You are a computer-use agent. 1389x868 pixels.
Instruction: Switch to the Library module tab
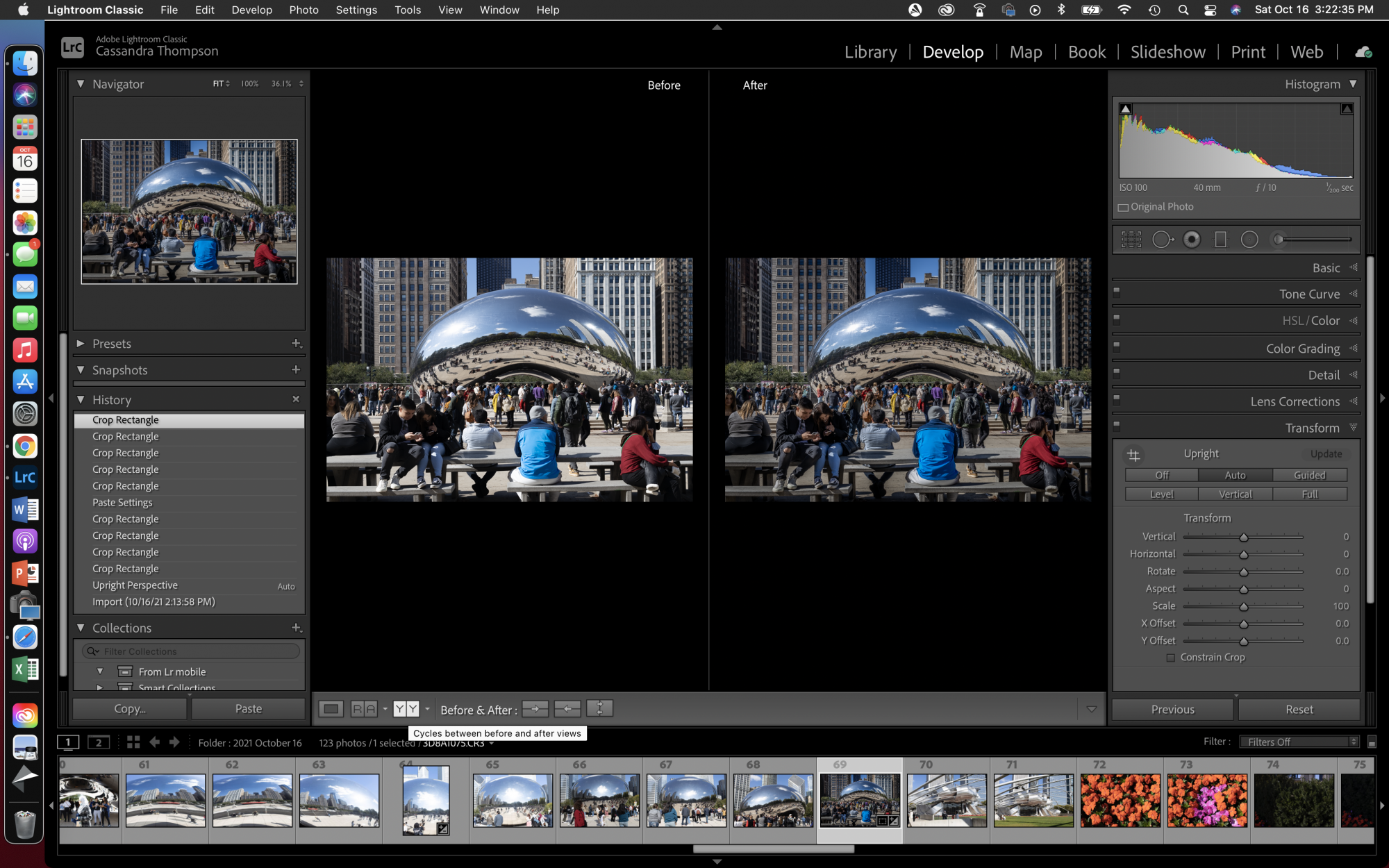[x=869, y=52]
